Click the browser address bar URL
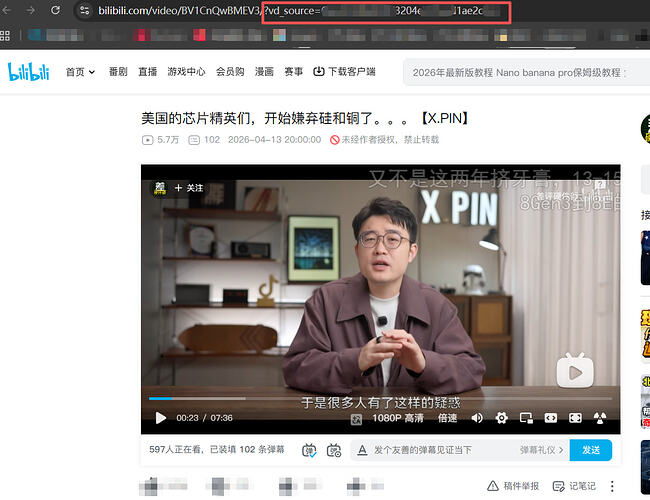650x500 pixels. coord(290,10)
